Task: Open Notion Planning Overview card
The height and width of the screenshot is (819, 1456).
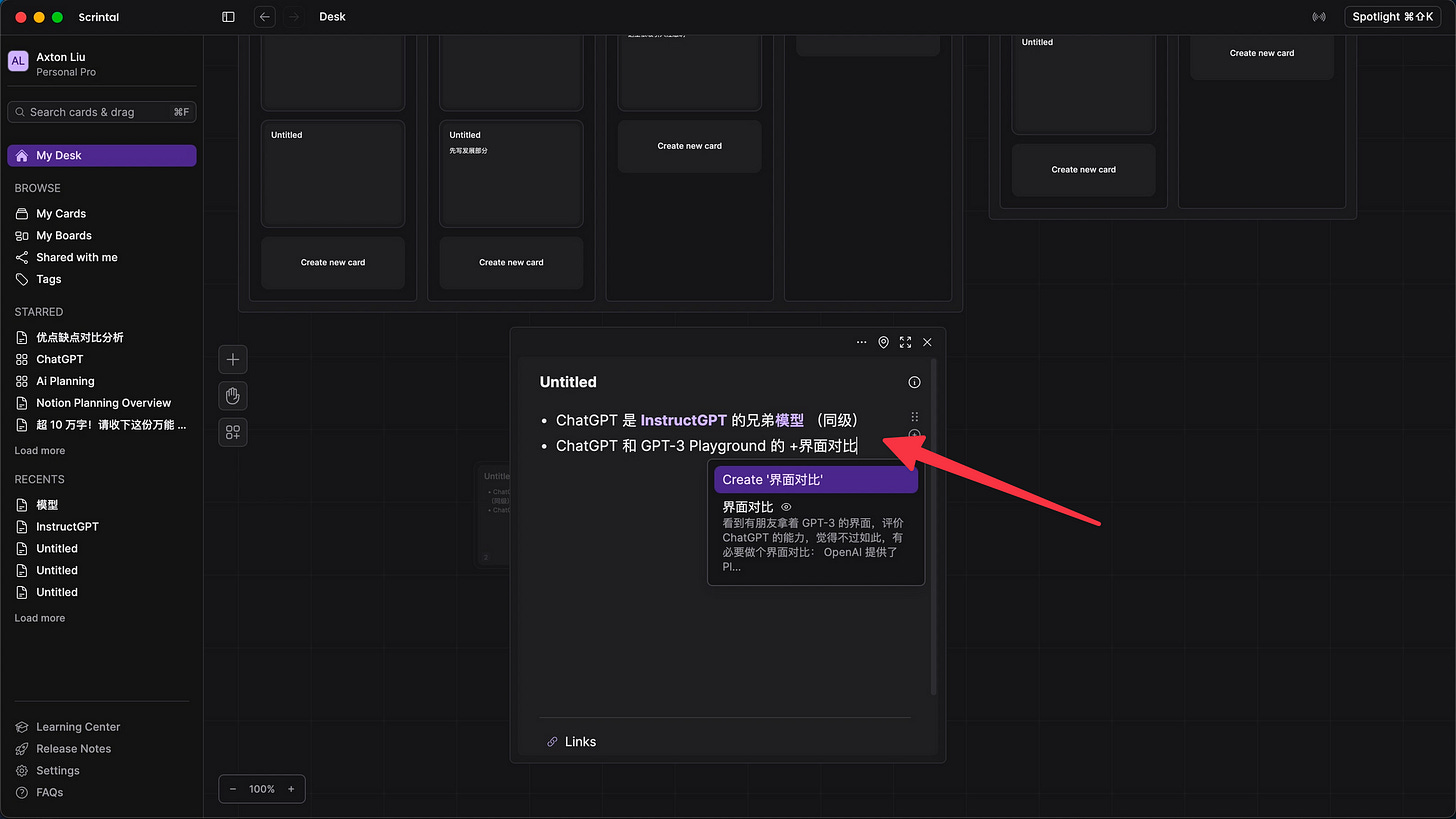Action: point(104,404)
